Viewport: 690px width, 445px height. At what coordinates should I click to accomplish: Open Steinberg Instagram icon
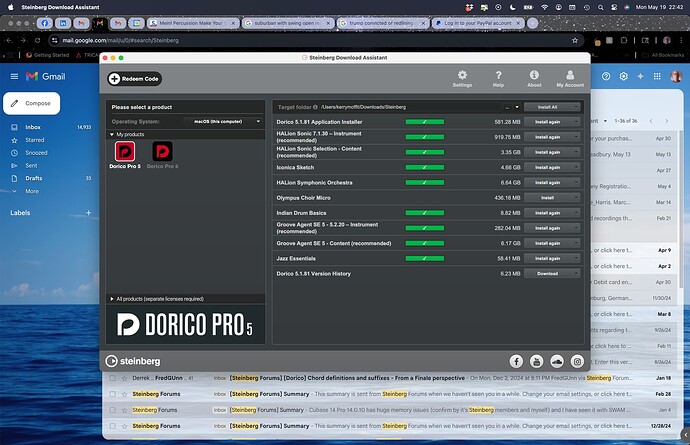click(577, 361)
